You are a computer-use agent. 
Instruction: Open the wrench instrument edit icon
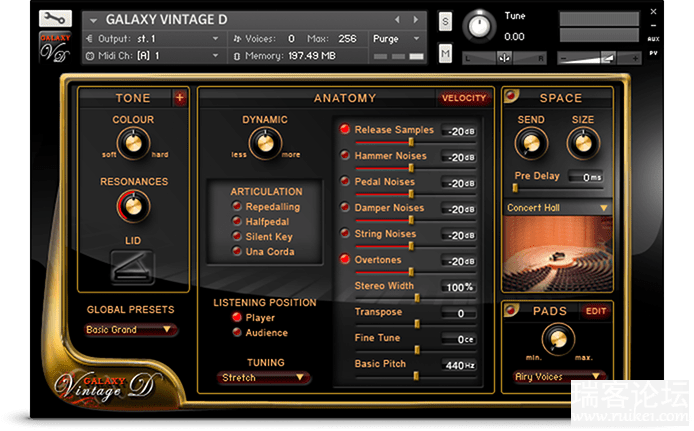[55, 19]
